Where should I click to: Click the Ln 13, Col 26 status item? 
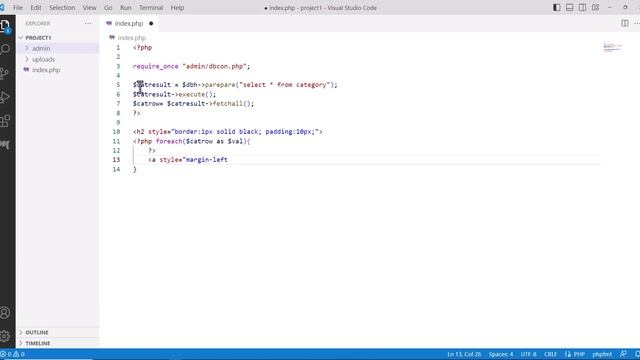(x=464, y=354)
